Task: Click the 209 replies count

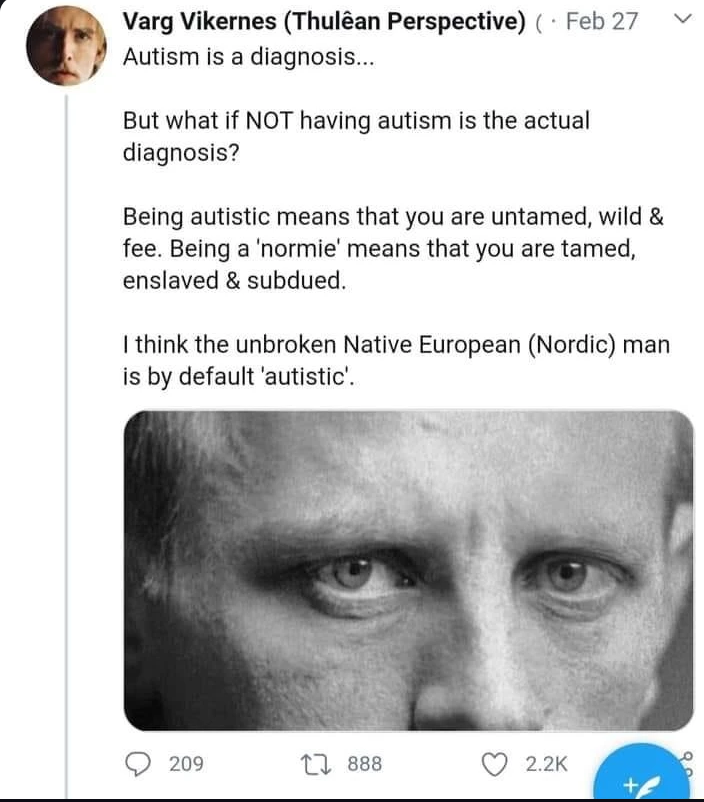Action: [x=186, y=764]
